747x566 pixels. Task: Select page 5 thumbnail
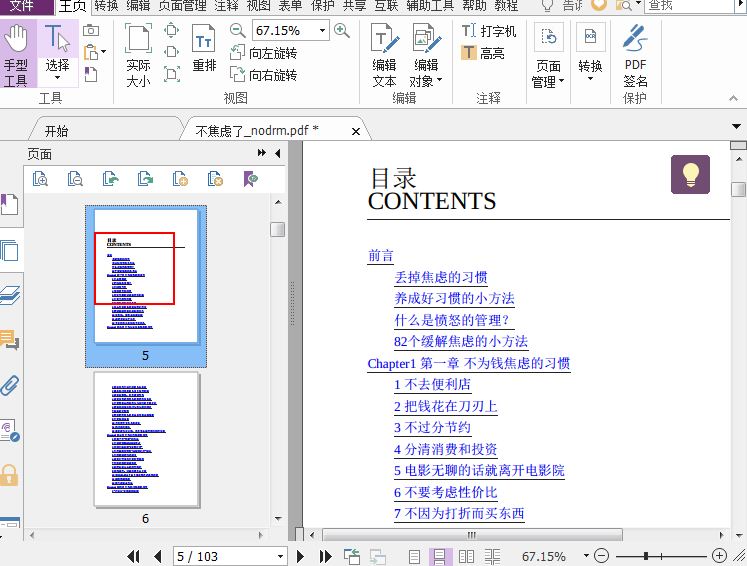pyautogui.click(x=146, y=286)
